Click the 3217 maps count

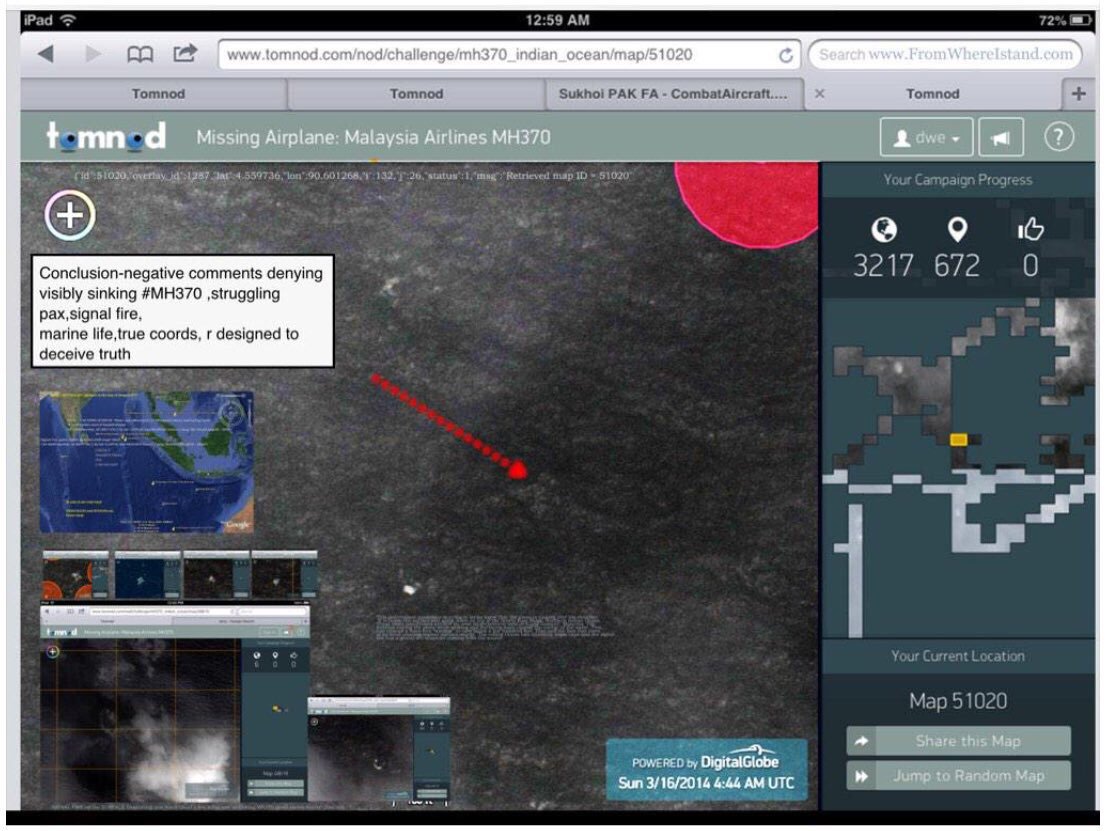click(883, 266)
